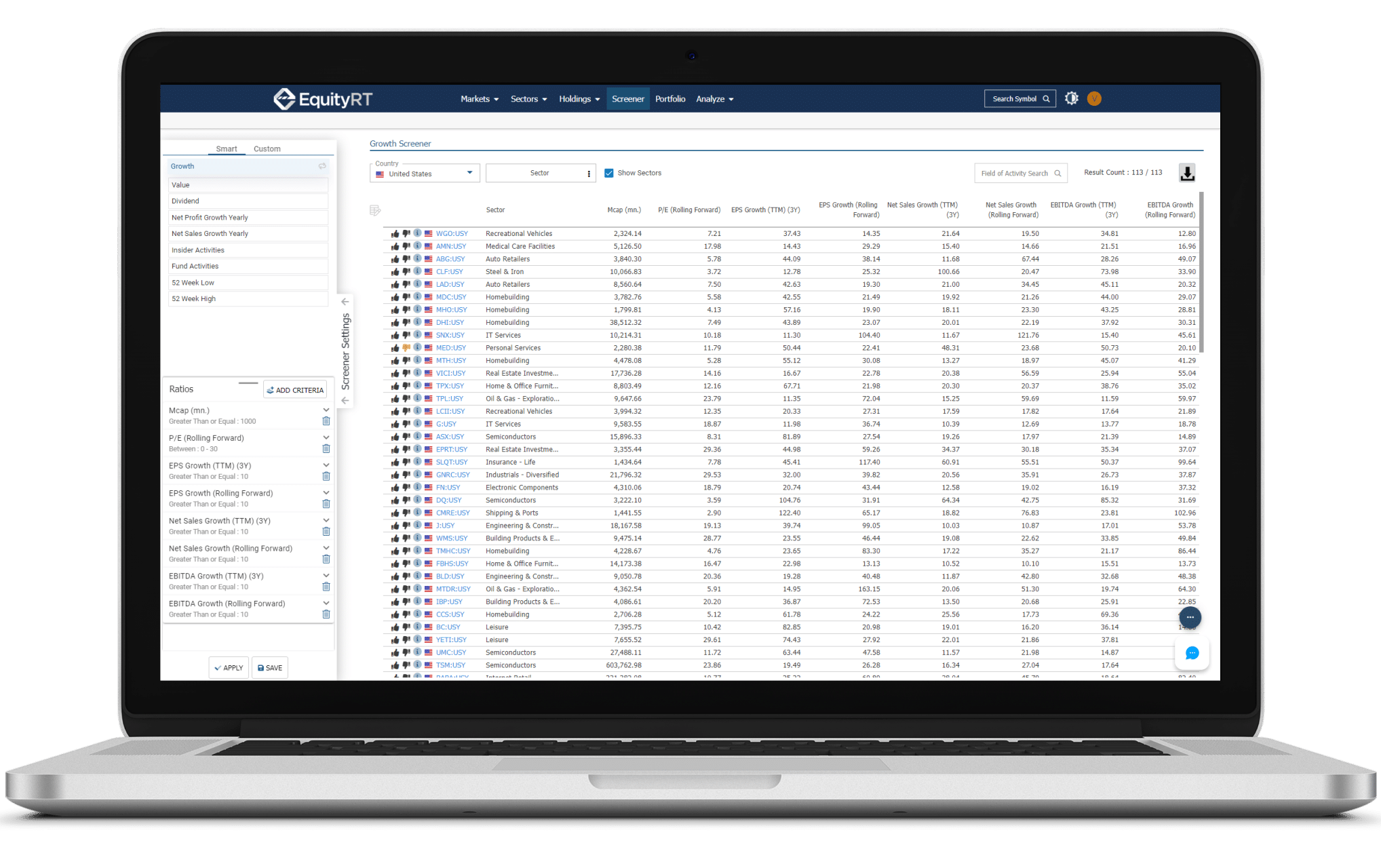The image size is (1381, 868).
Task: Click the ADD CRITERIA button
Action: 295,390
